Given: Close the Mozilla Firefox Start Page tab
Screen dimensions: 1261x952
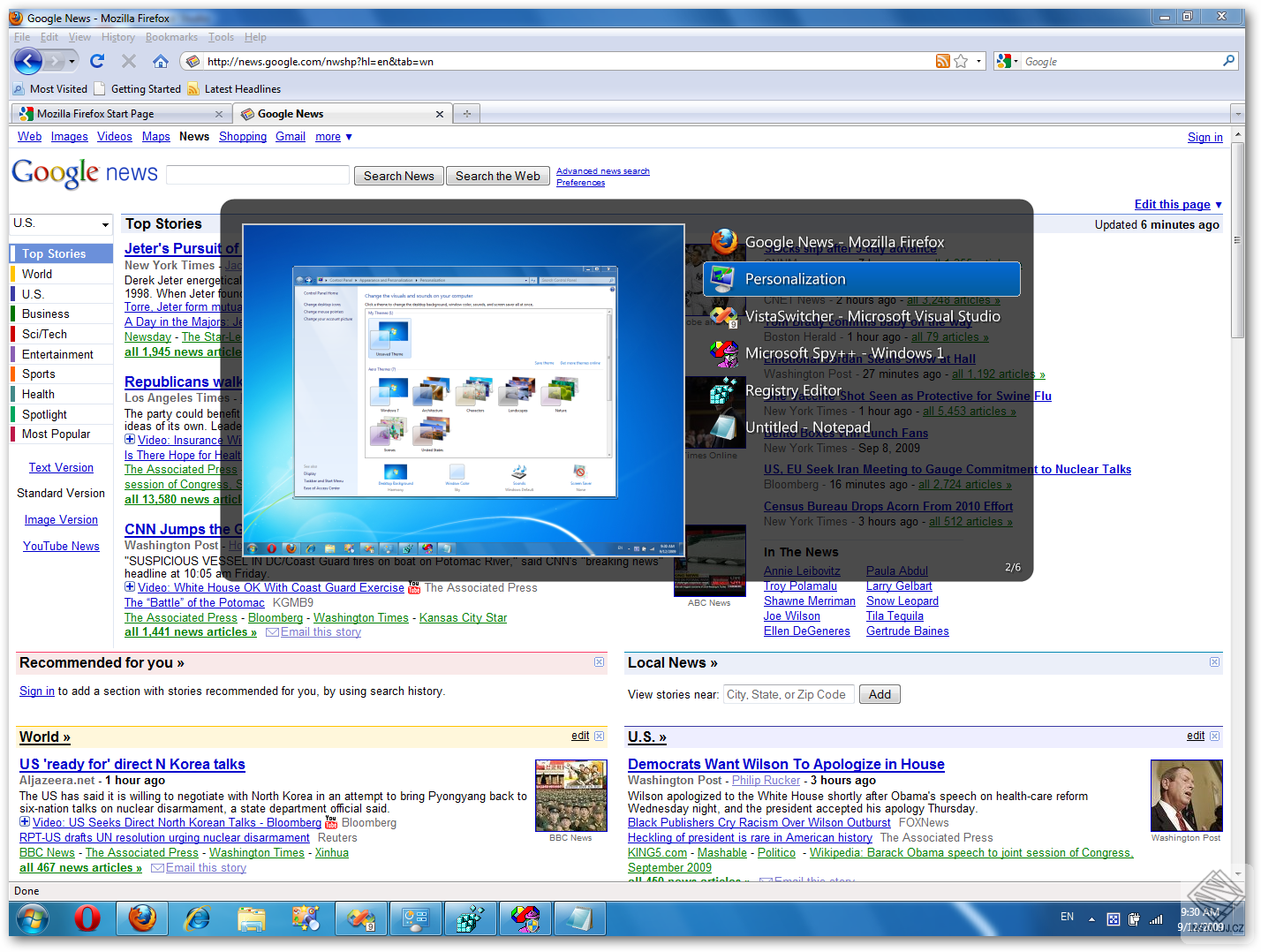Looking at the screenshot, I should [x=219, y=114].
